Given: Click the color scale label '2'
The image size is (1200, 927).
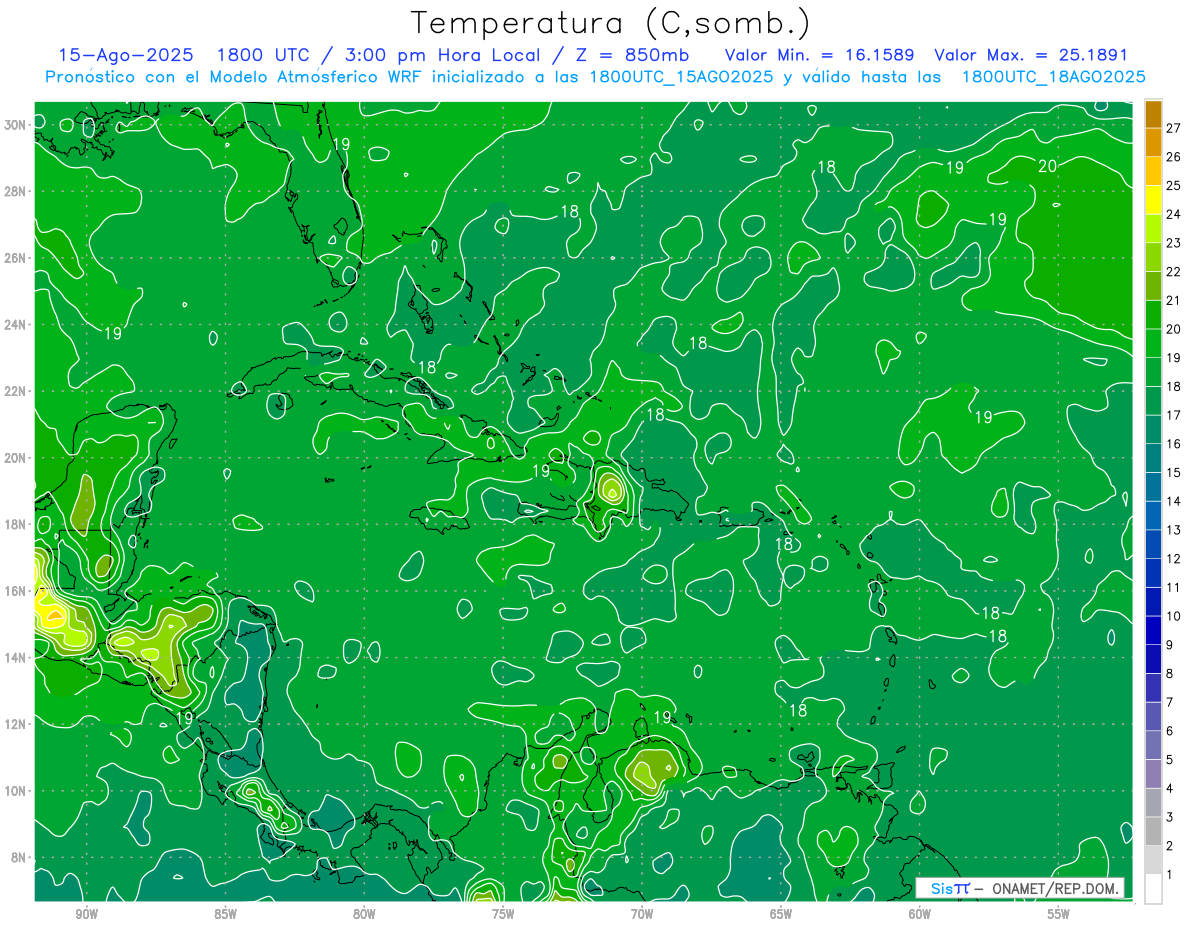Looking at the screenshot, I should [1170, 846].
